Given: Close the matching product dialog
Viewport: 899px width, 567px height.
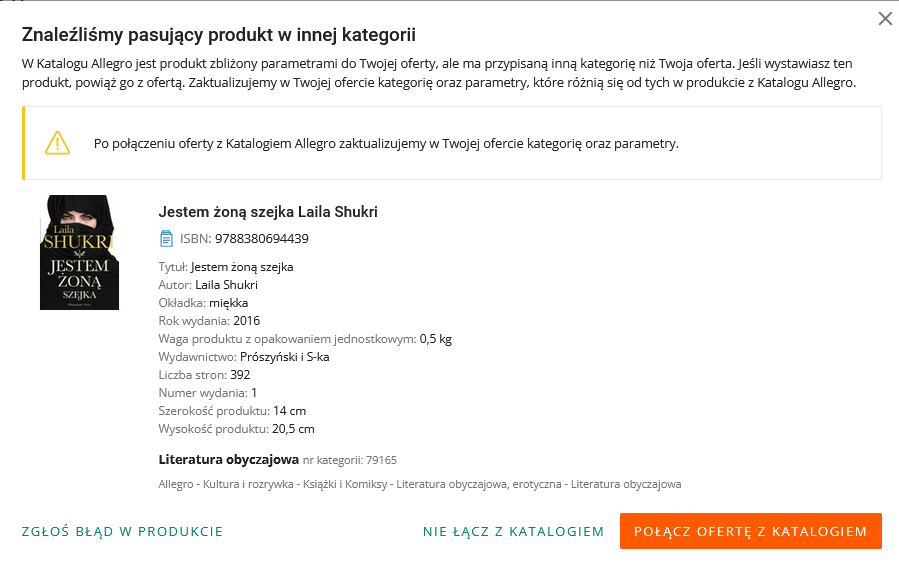Looking at the screenshot, I should (x=884, y=19).
